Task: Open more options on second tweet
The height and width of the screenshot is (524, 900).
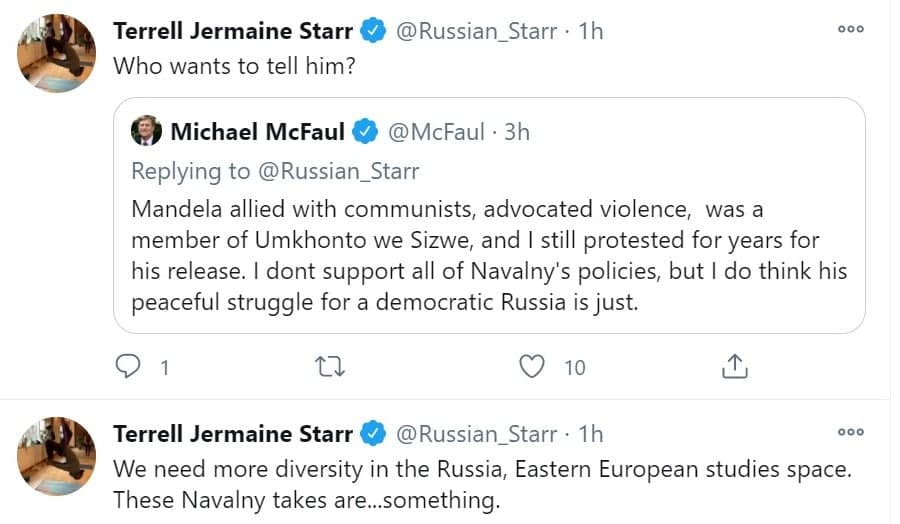Action: pos(850,433)
